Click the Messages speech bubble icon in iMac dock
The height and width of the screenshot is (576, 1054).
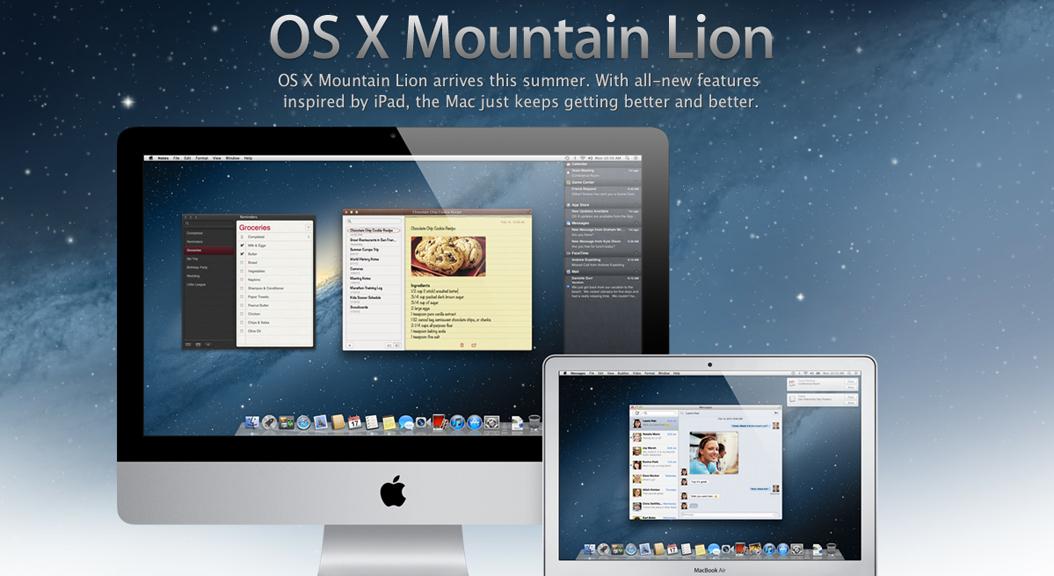[406, 423]
